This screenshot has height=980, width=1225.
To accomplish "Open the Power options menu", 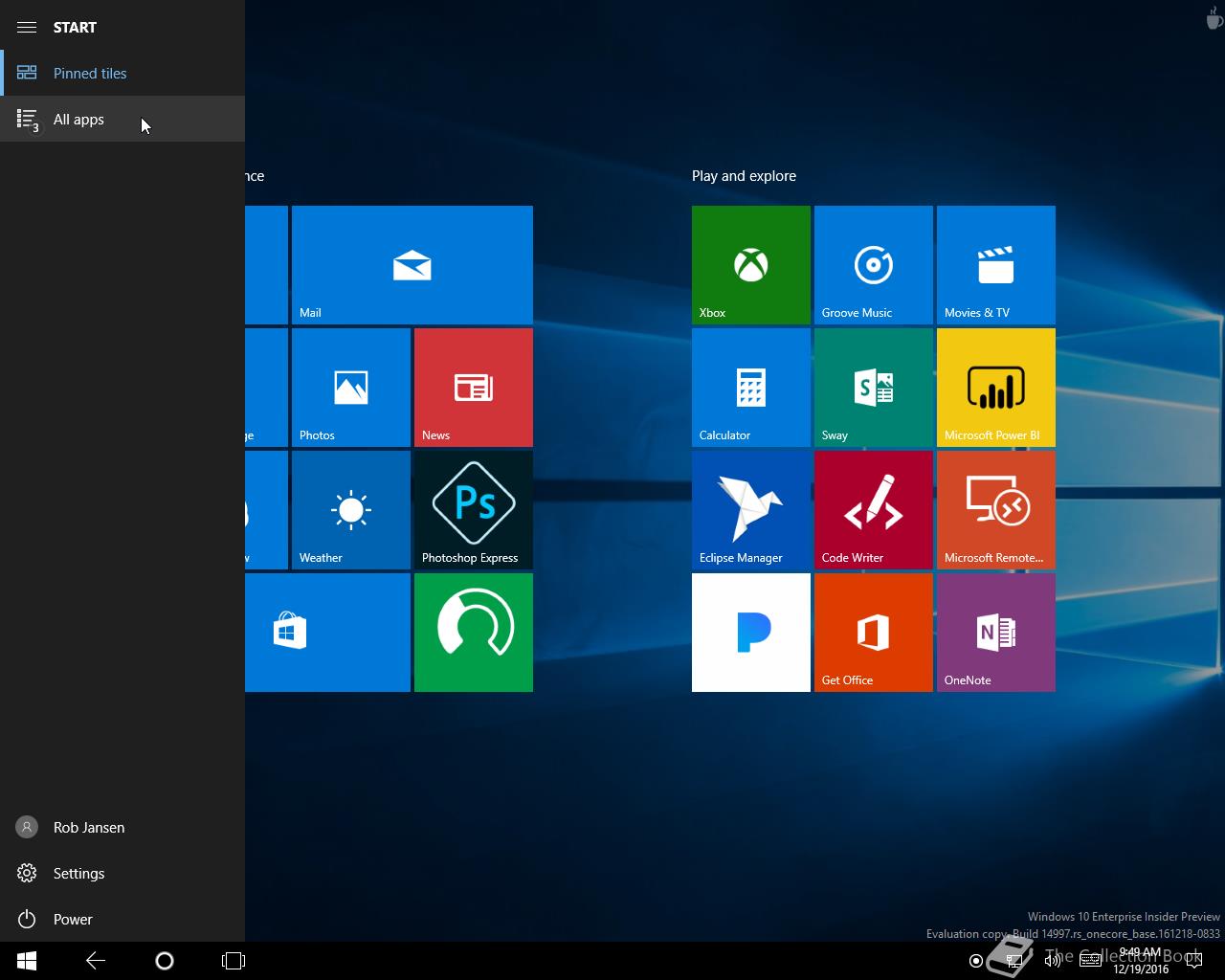I will point(122,919).
